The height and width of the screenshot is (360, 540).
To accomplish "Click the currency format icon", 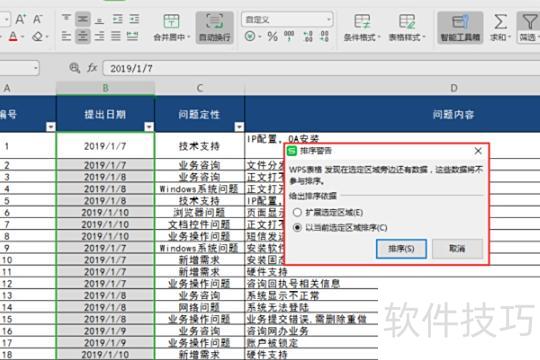I will pyautogui.click(x=250, y=36).
